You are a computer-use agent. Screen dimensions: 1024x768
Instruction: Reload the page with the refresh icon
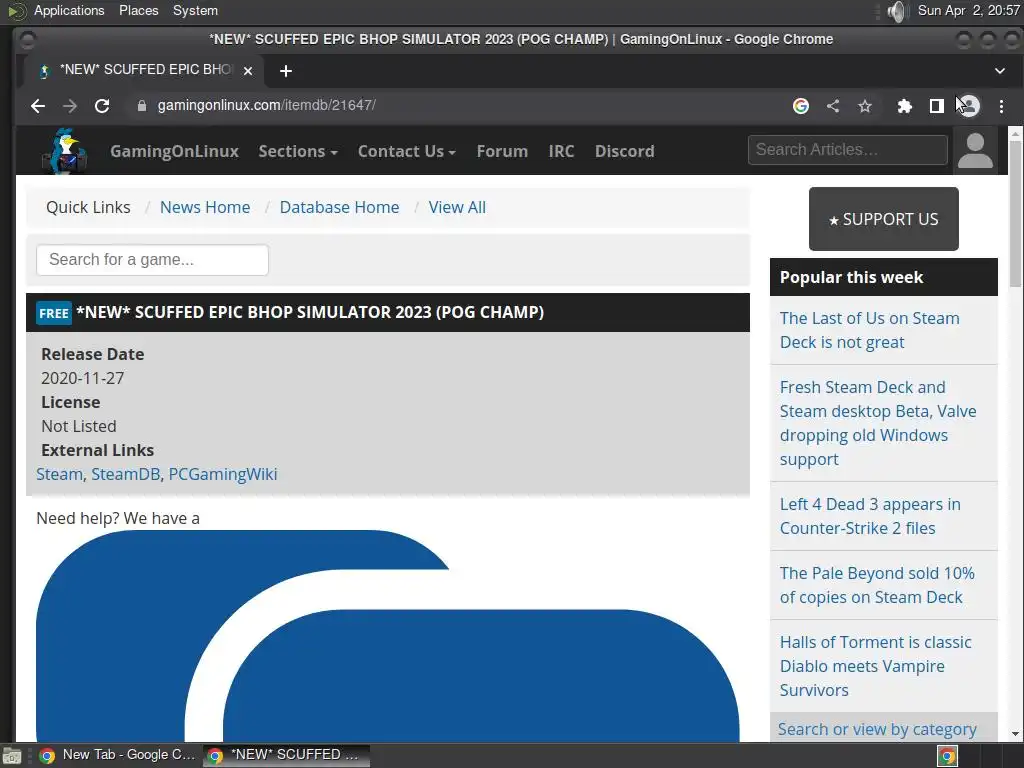102,106
